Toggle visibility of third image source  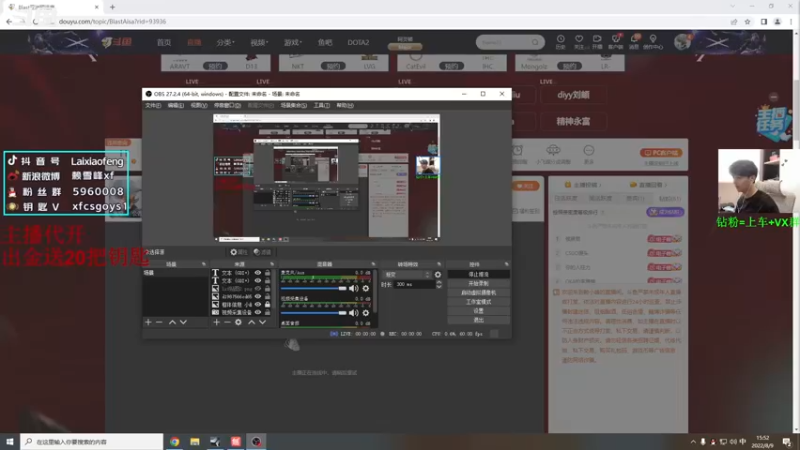click(258, 288)
